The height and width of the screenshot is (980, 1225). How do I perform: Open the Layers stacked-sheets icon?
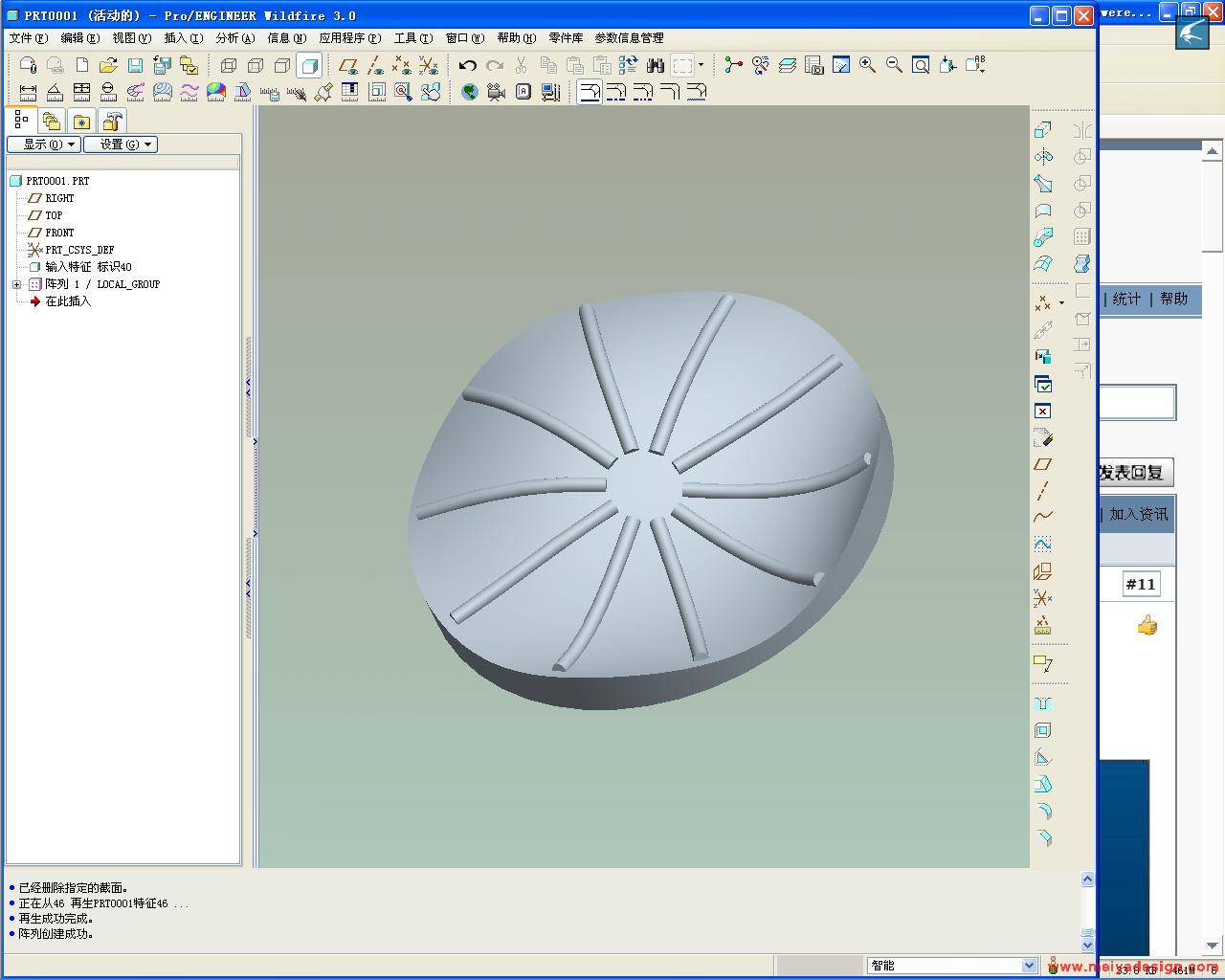coord(787,65)
